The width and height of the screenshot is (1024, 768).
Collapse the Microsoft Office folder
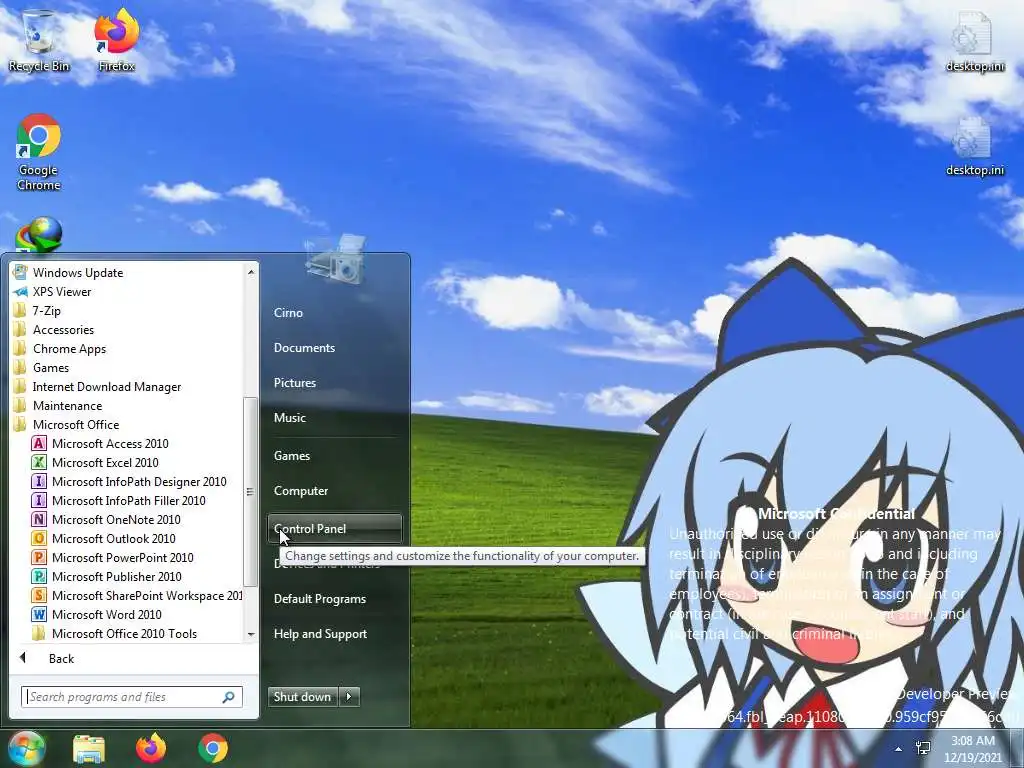[x=66, y=424]
